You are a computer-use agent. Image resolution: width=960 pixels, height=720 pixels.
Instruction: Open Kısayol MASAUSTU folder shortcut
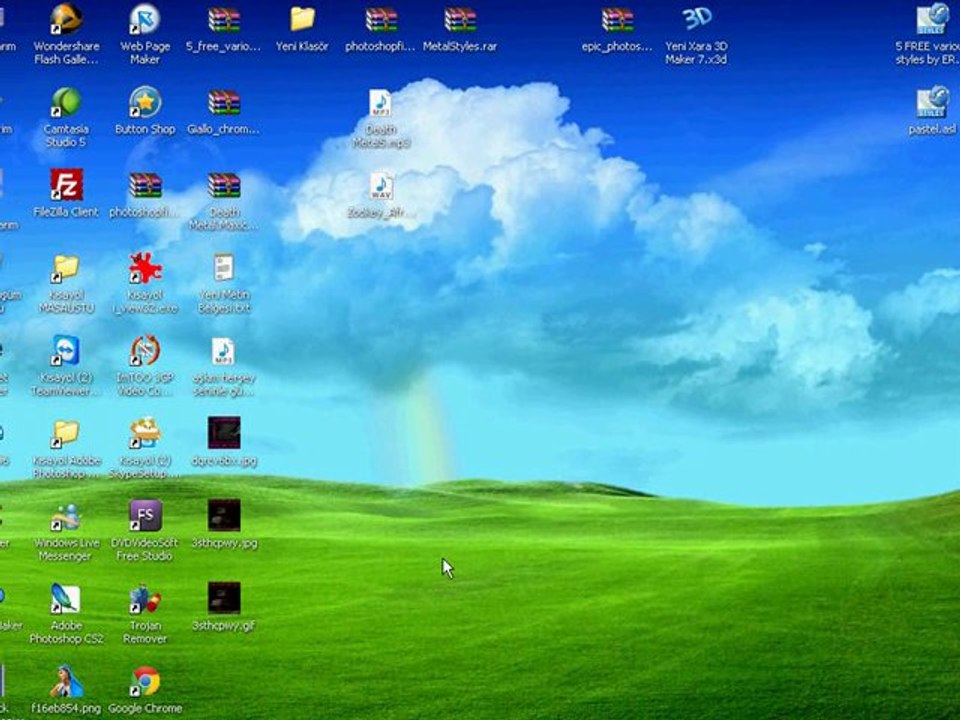(x=66, y=268)
